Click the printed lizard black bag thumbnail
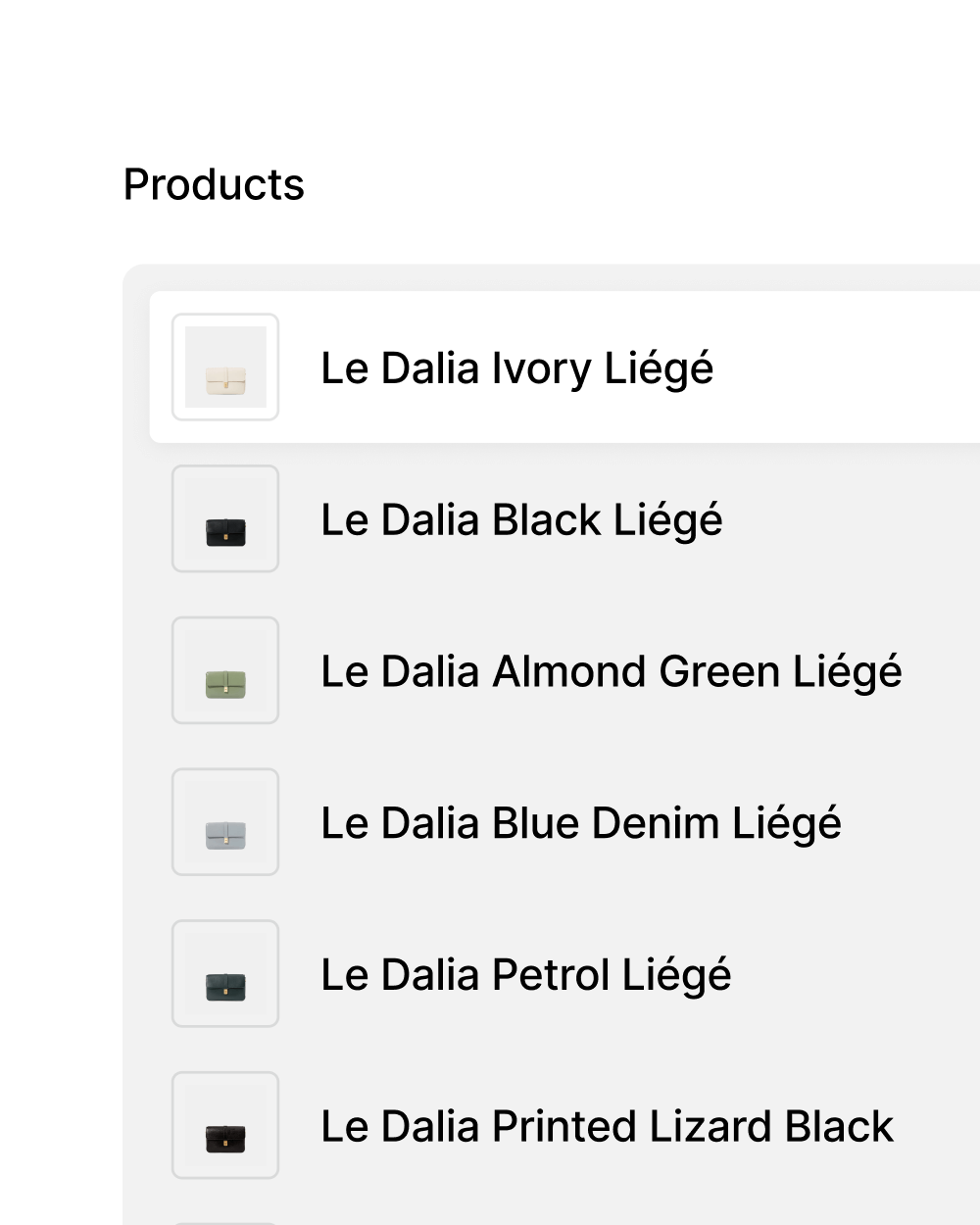980x1225 pixels. pyautogui.click(x=225, y=1126)
